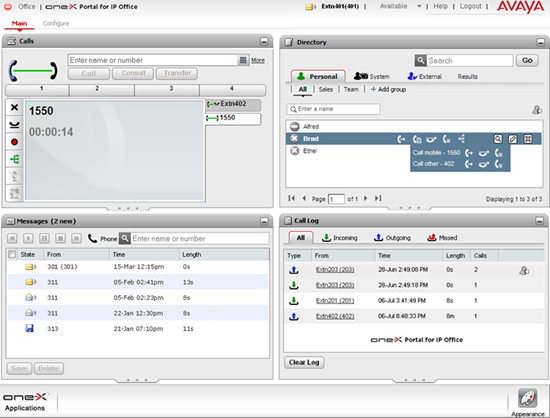Viewport: 550px width, 418px height.
Task: Click the envelope voicemail icon beside Extn401
Action: pos(310,7)
